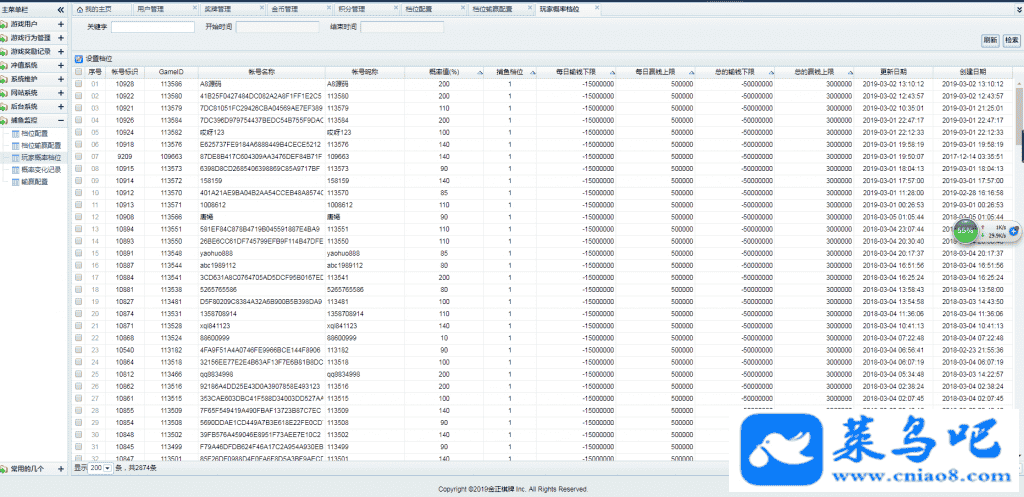The image size is (1024, 497).
Task: Select checkbox for row with GameID 109663
Action: [x=79, y=156]
